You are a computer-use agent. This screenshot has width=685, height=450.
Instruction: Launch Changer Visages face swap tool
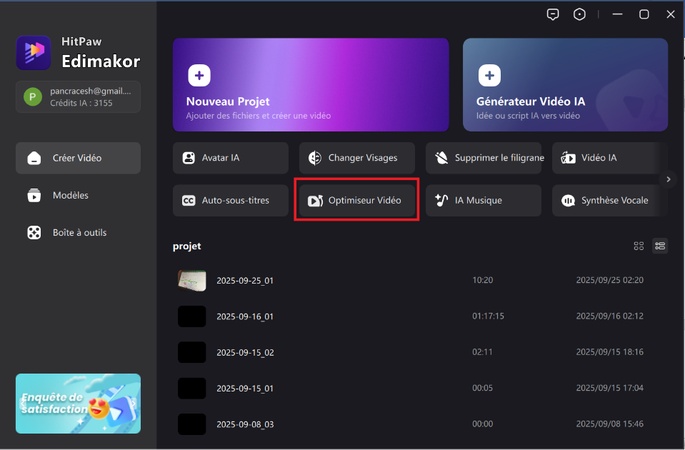pos(357,158)
